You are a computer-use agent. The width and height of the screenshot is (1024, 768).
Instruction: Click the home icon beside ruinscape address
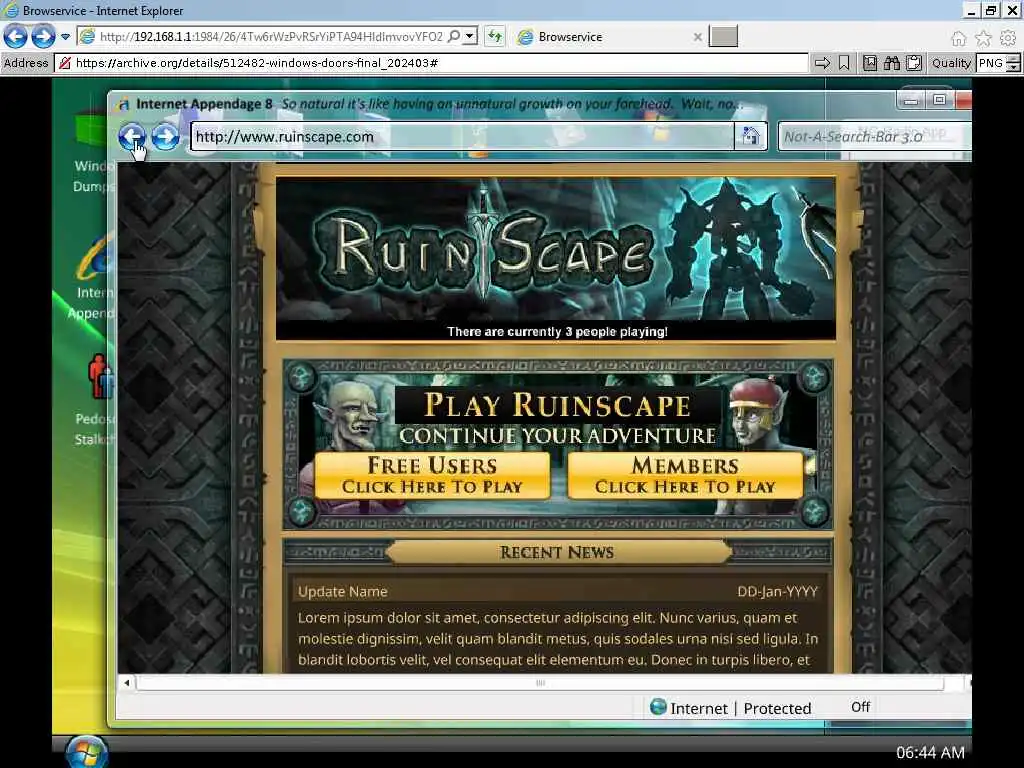[x=750, y=136]
